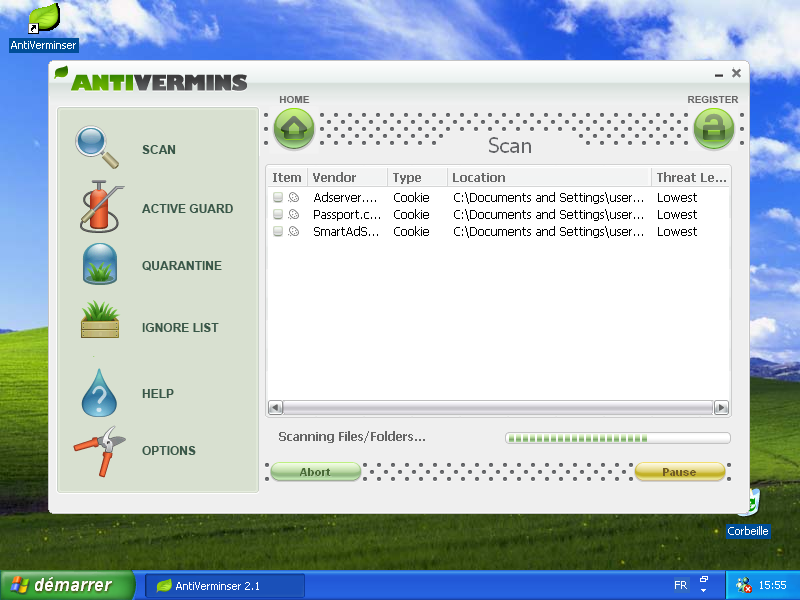Select the Adserver.... vendor cell

(345, 197)
